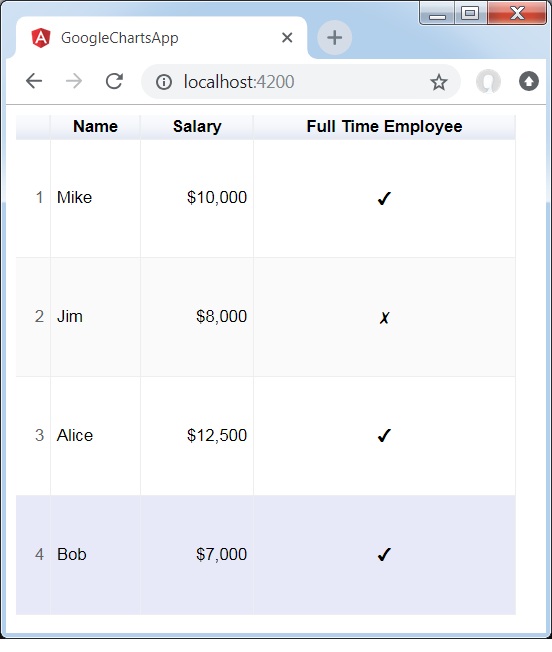The image size is (552, 652).
Task: Bookmark this page with star icon
Action: (x=438, y=82)
